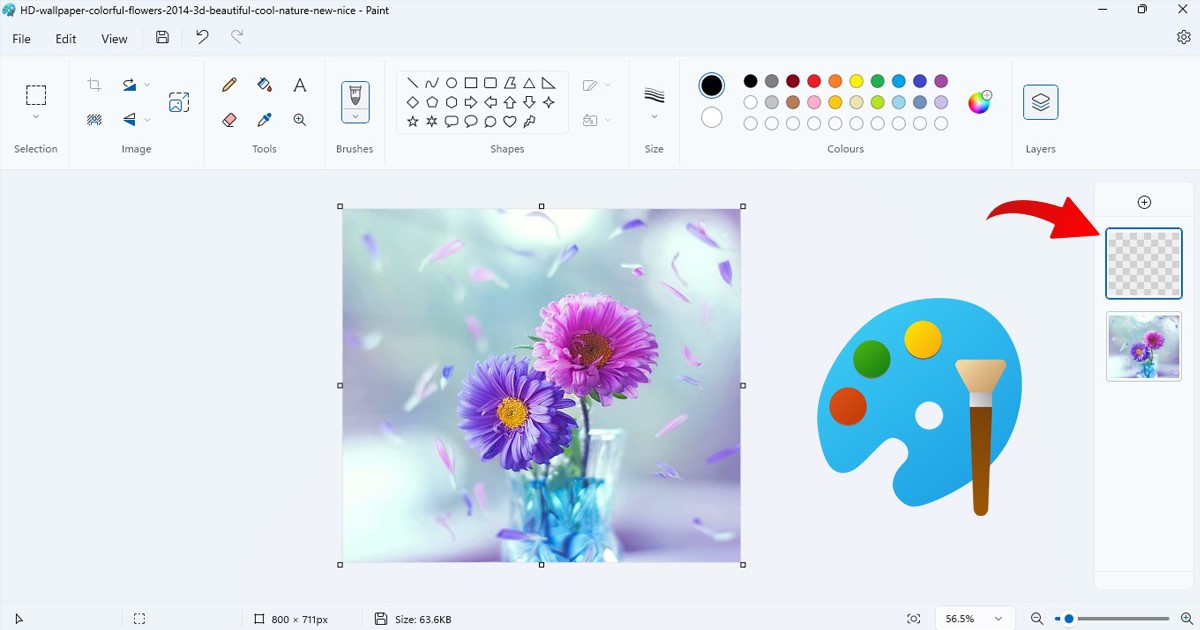This screenshot has width=1200, height=630.
Task: Select the flower image layer thumbnail
Action: pyautogui.click(x=1143, y=347)
